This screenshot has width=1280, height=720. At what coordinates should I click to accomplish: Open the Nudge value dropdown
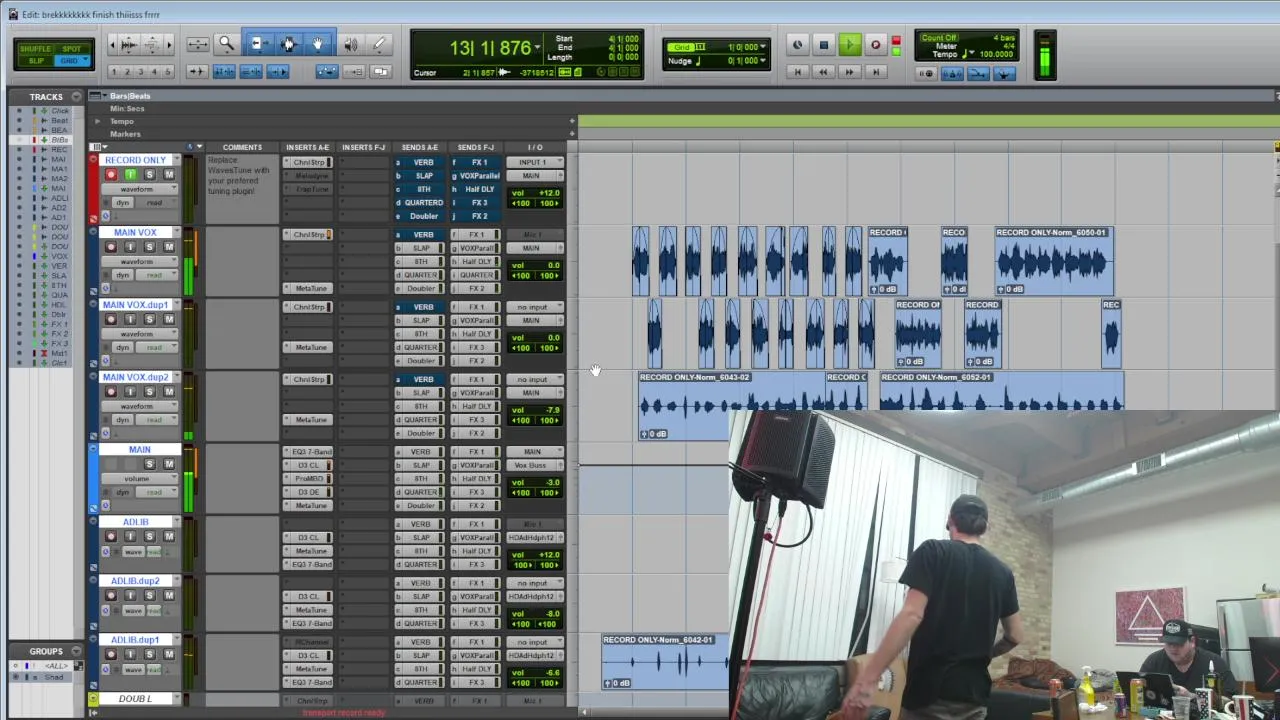pos(763,61)
